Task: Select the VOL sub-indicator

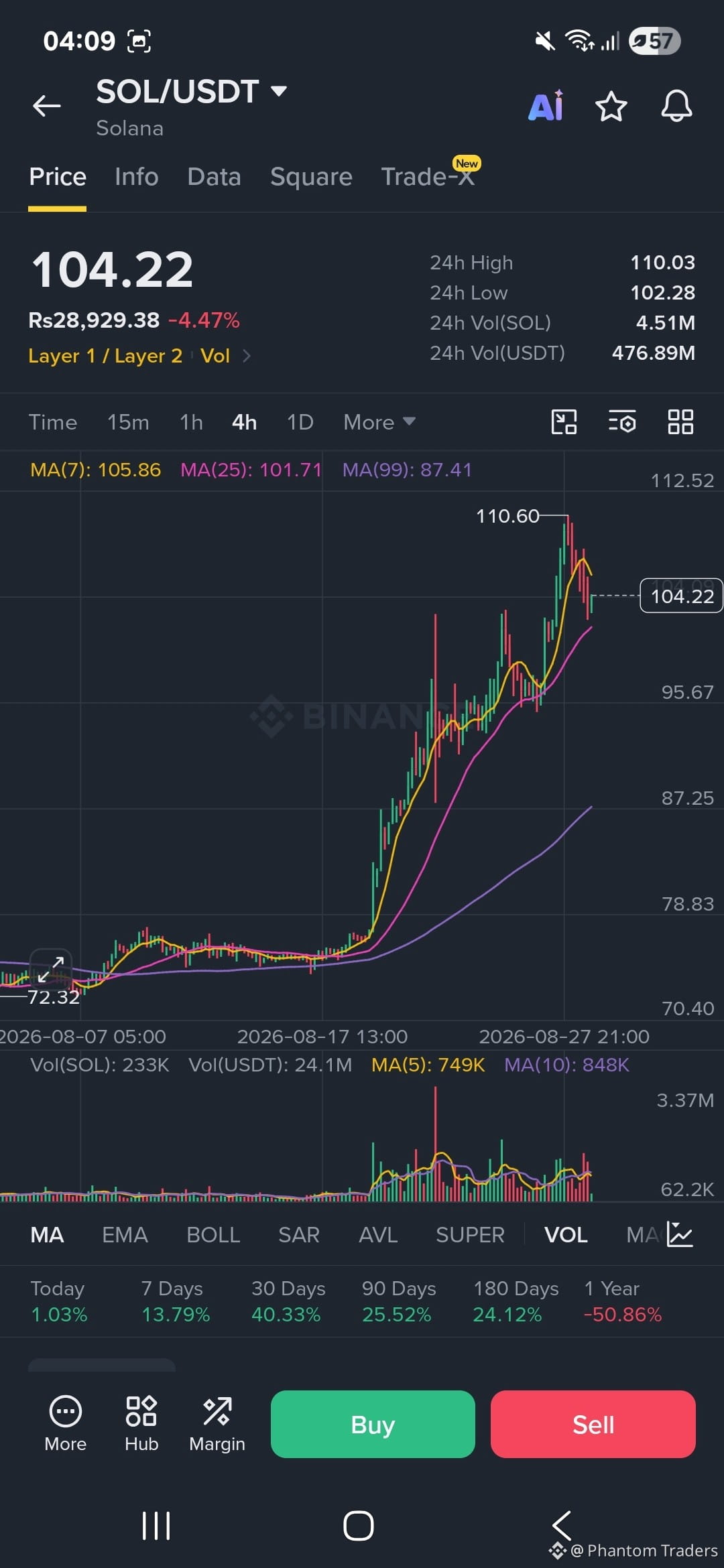Action: (x=566, y=1235)
